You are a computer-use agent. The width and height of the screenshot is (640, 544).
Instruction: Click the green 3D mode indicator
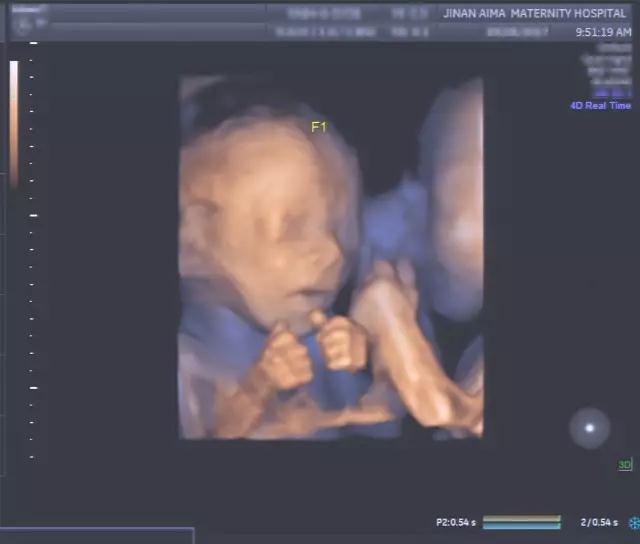(624, 465)
